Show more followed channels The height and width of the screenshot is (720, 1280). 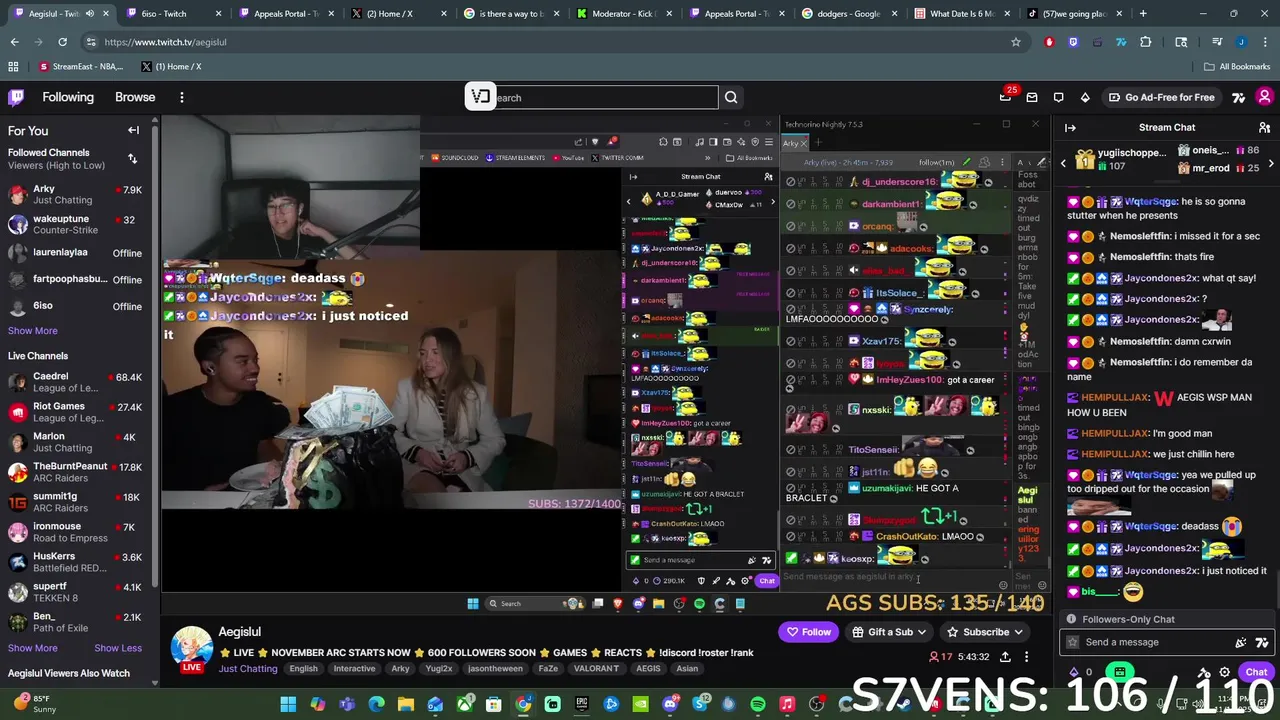click(x=33, y=331)
